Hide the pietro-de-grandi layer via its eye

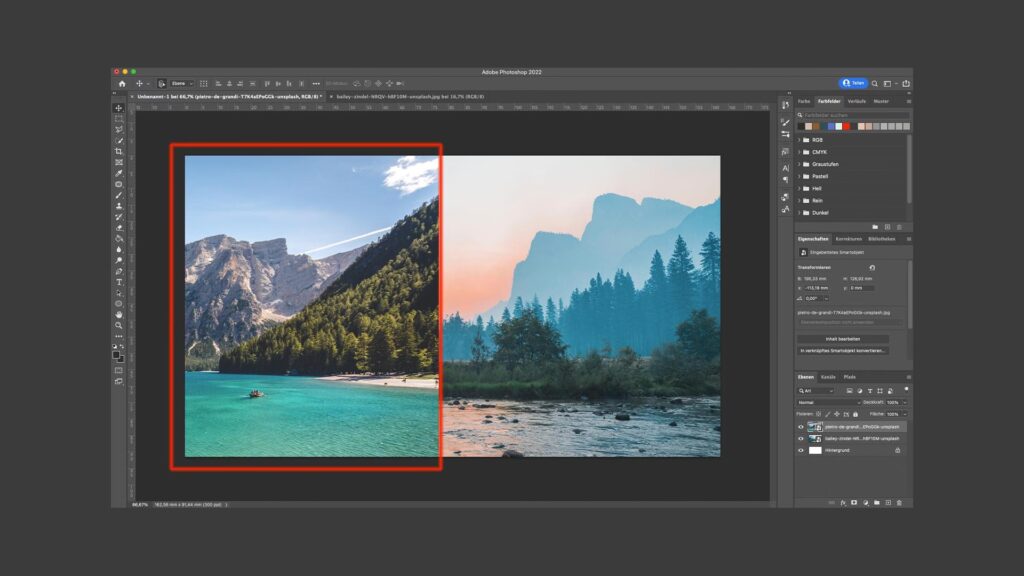point(800,426)
